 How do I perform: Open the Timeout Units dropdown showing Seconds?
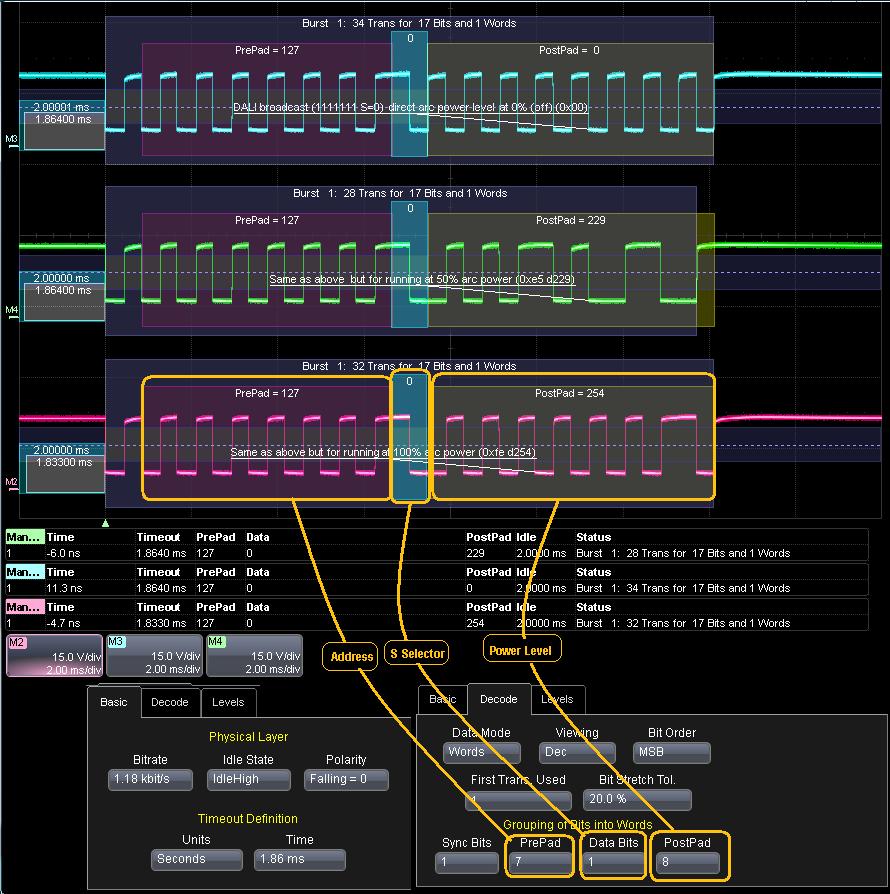click(x=196, y=859)
